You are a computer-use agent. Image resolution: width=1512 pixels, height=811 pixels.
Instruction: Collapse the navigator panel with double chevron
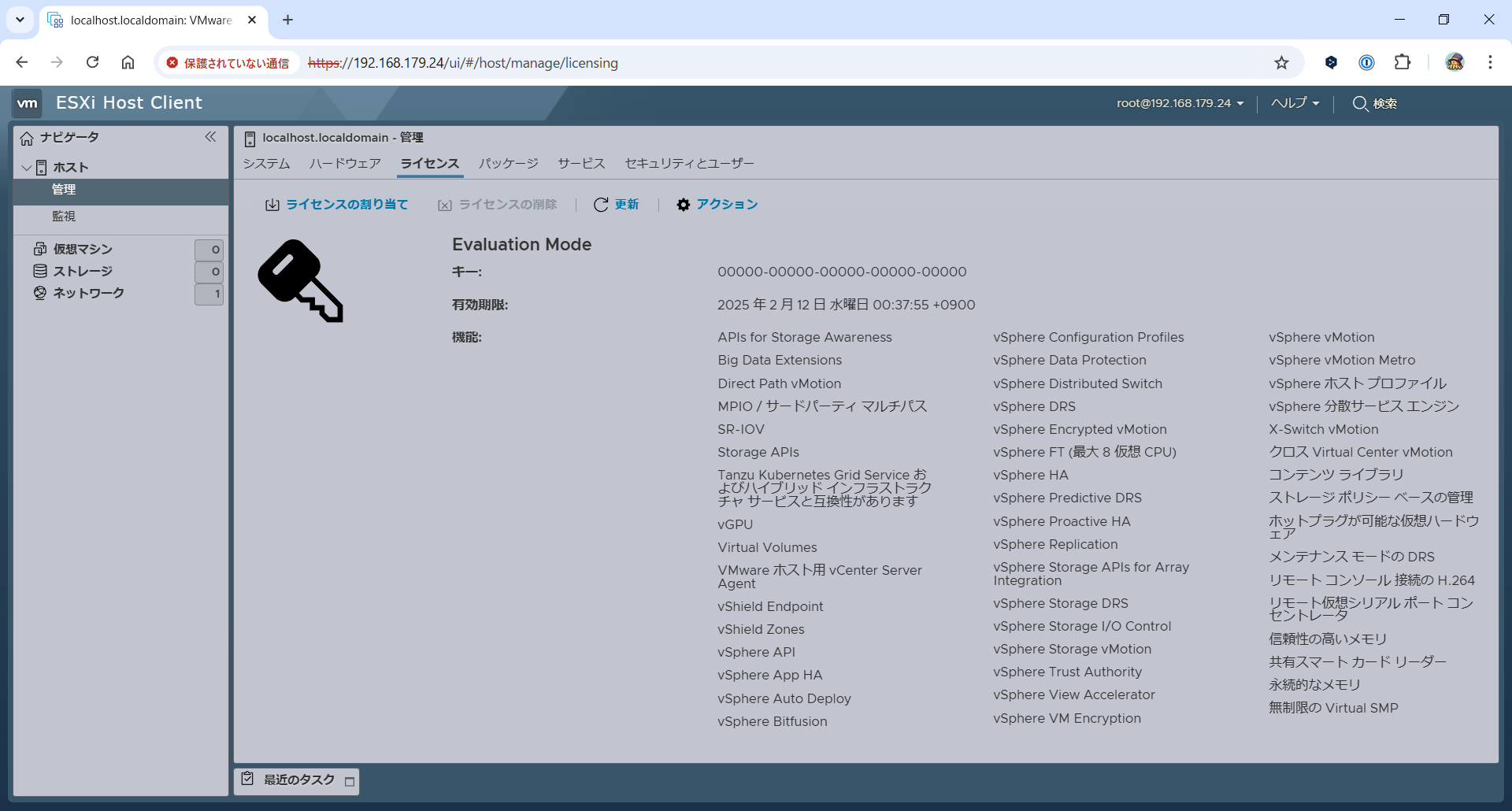click(210, 137)
